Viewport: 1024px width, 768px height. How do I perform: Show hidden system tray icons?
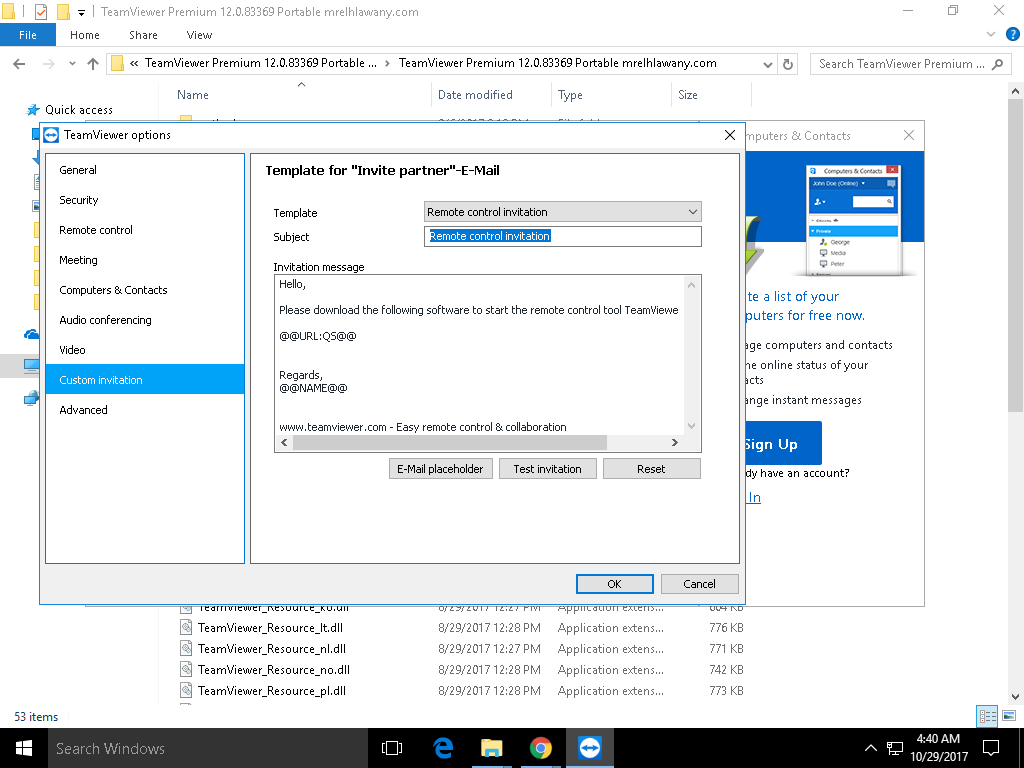[x=870, y=748]
